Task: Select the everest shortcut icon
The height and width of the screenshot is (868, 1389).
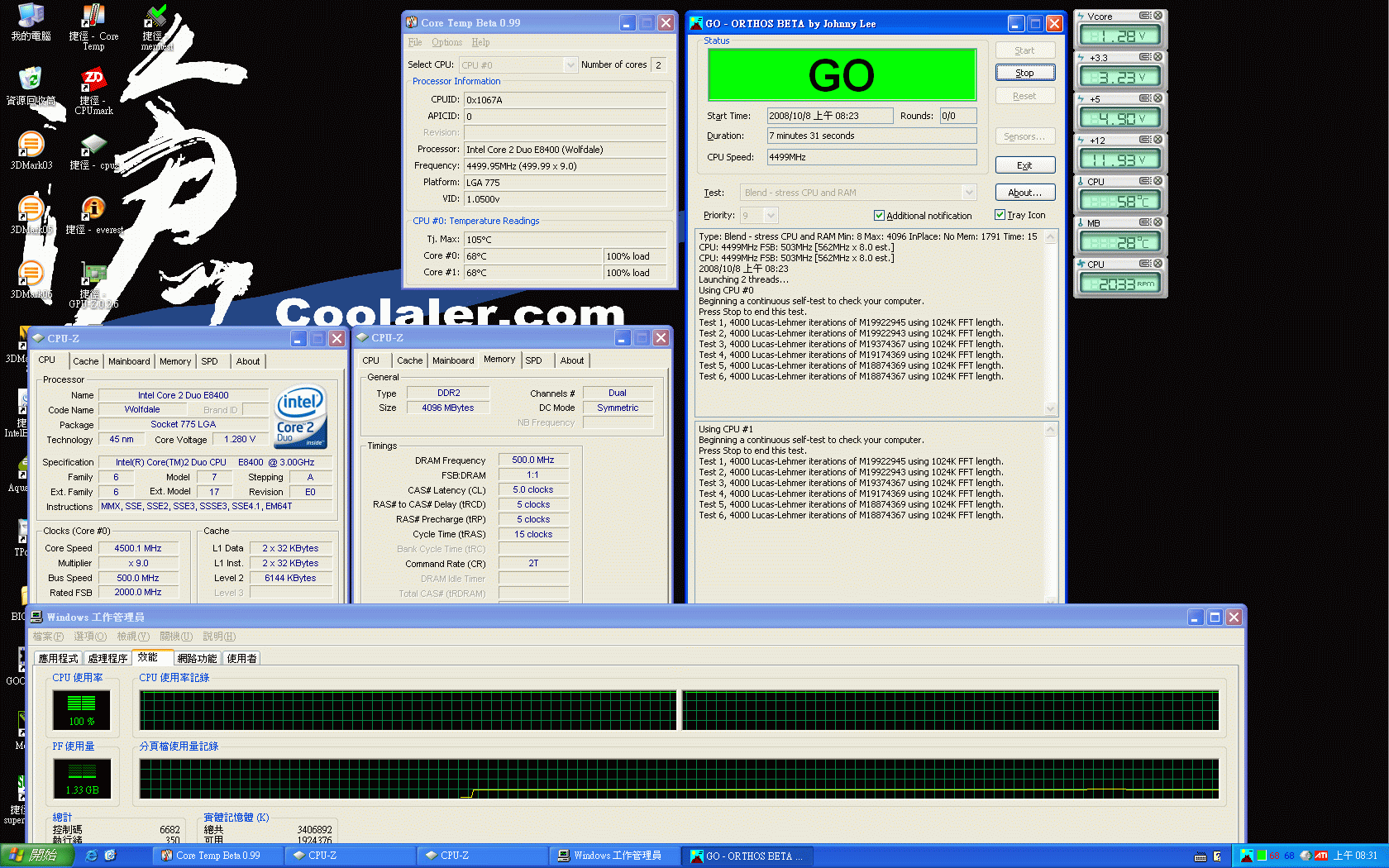Action: coord(93,215)
